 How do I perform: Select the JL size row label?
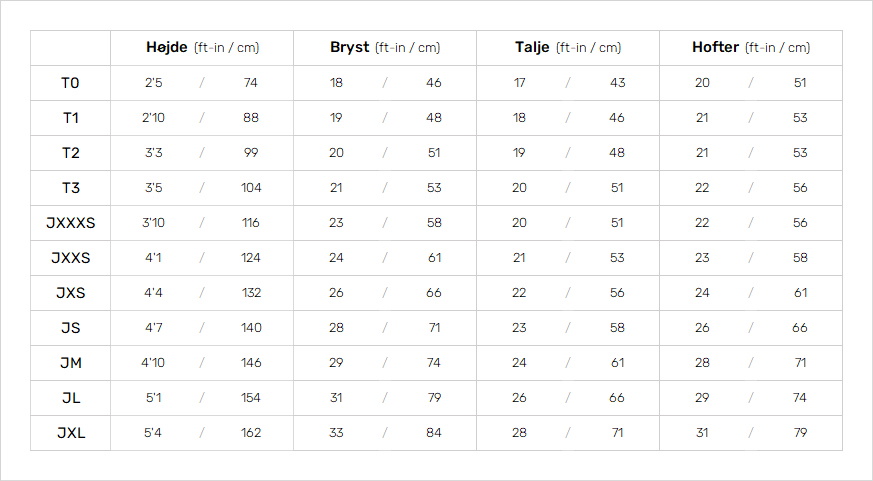(x=70, y=398)
